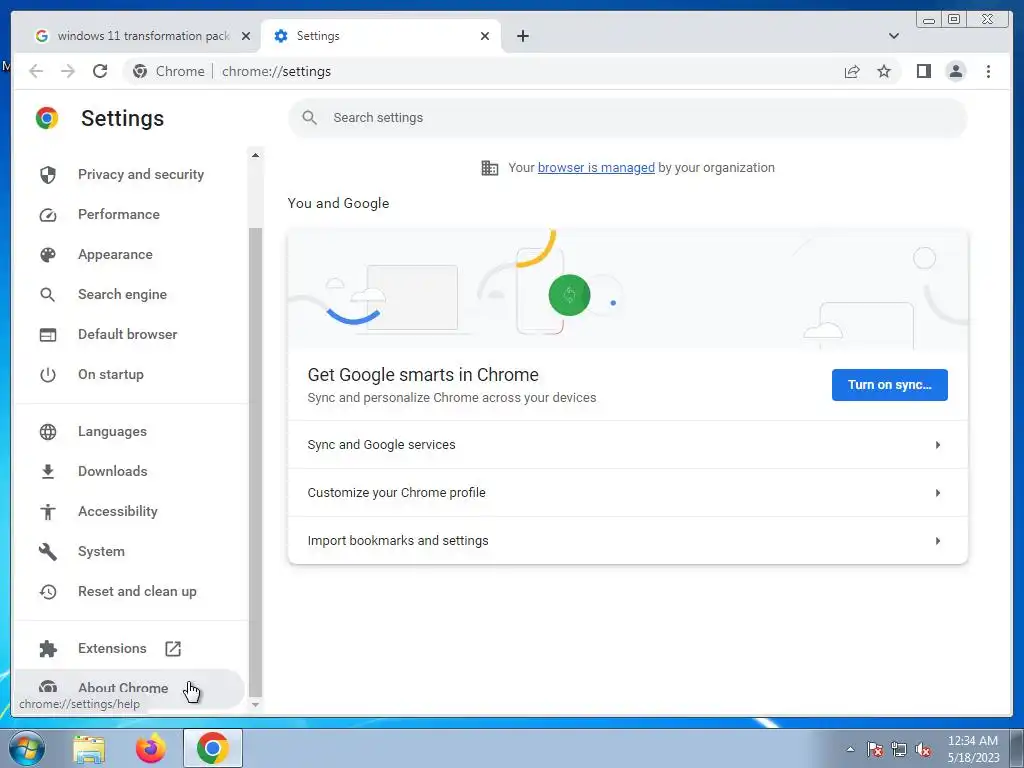Click the Performance gauge icon

click(48, 215)
